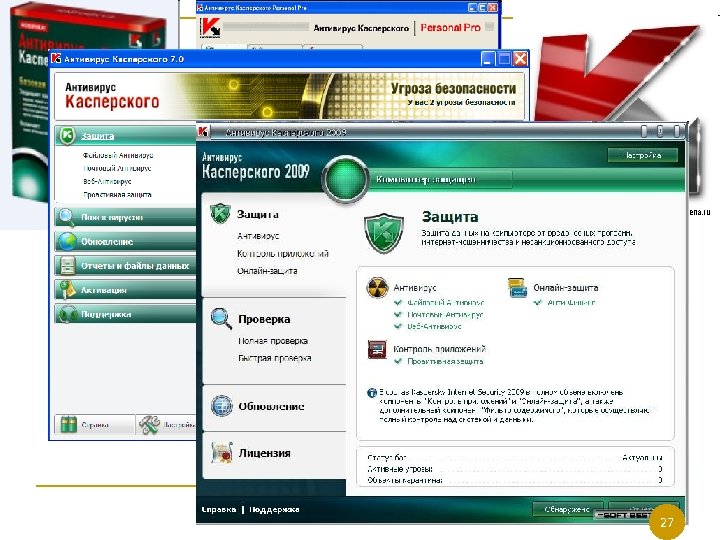Click the Защита shield icon in 7.0 window
Screen dimensions: 720x540
[x=68, y=136]
